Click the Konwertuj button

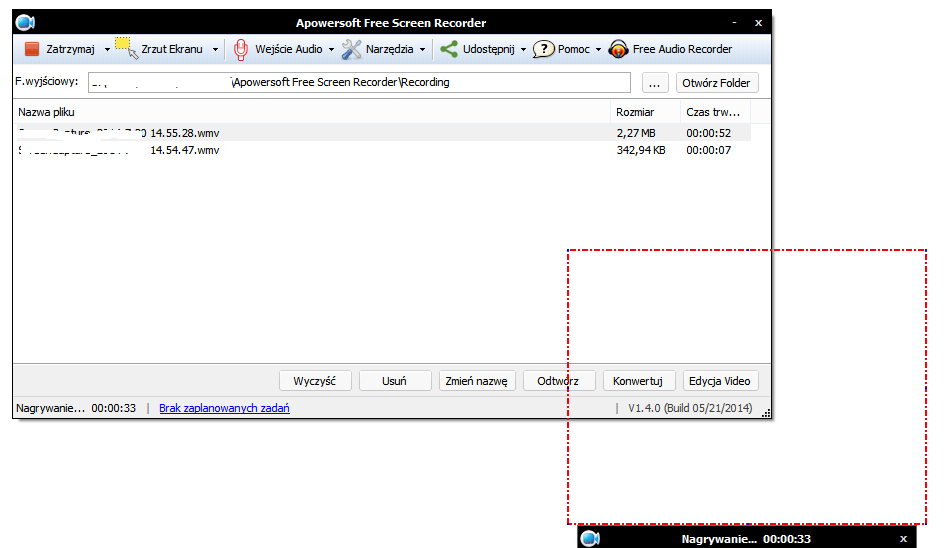[638, 381]
